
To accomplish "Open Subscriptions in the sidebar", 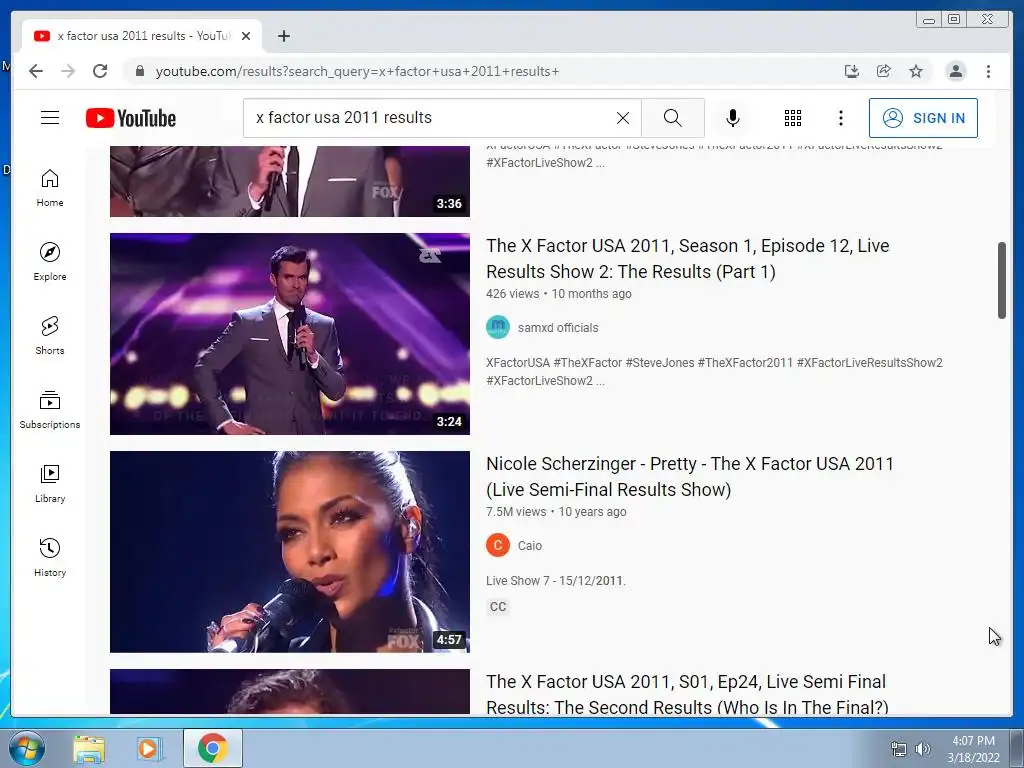I will [50, 409].
